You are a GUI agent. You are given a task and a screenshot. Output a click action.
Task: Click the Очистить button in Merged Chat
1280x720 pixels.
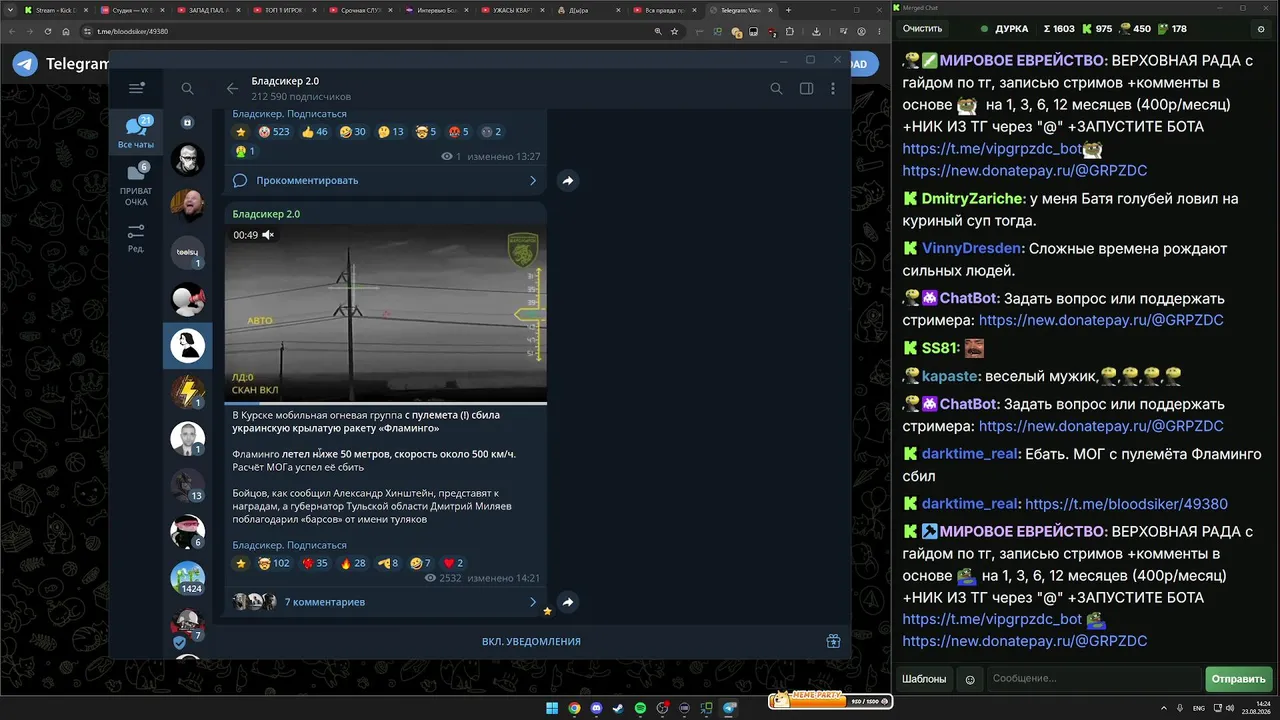coord(923,29)
